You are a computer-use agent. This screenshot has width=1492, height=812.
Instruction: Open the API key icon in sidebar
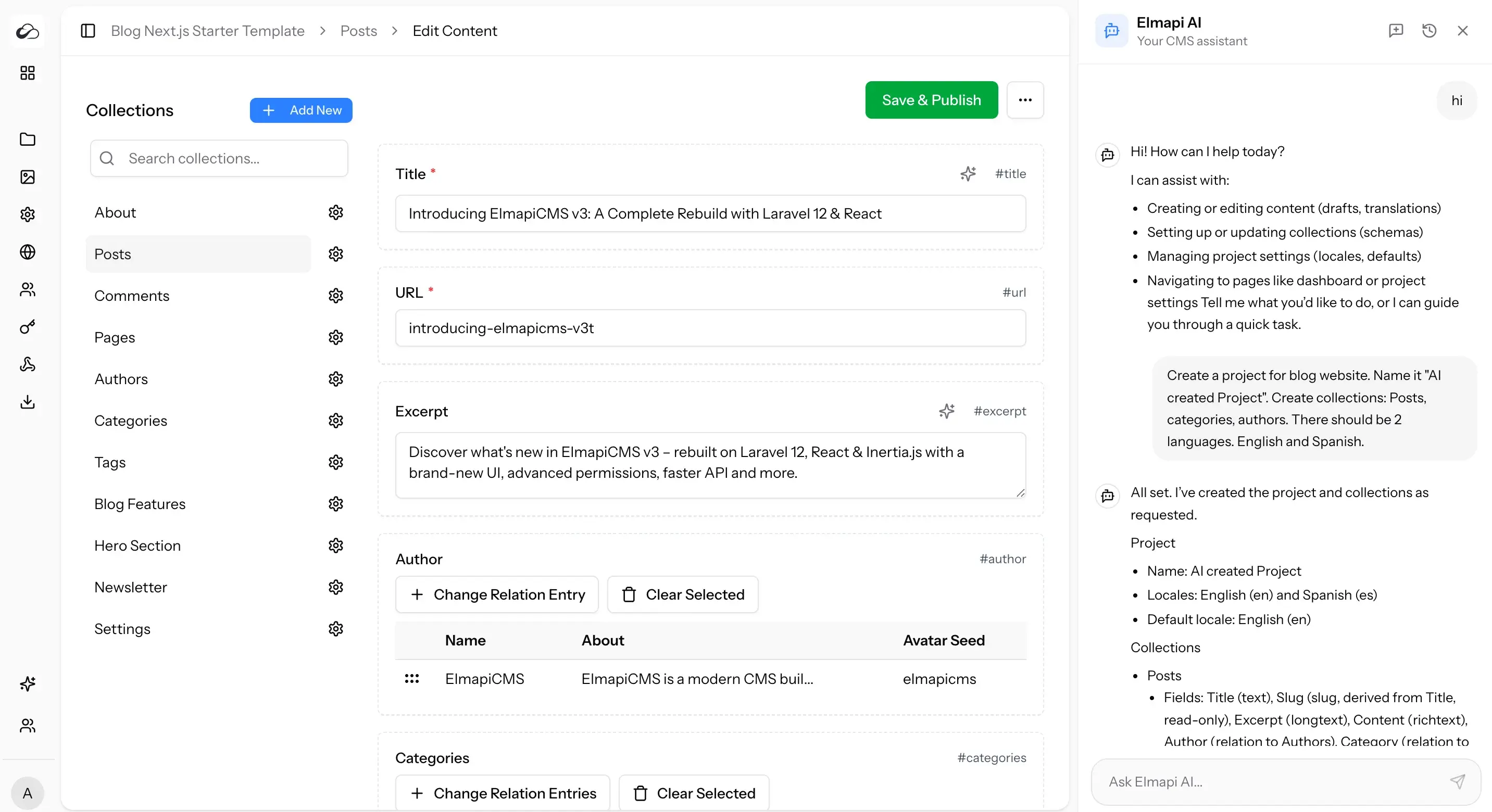click(27, 327)
